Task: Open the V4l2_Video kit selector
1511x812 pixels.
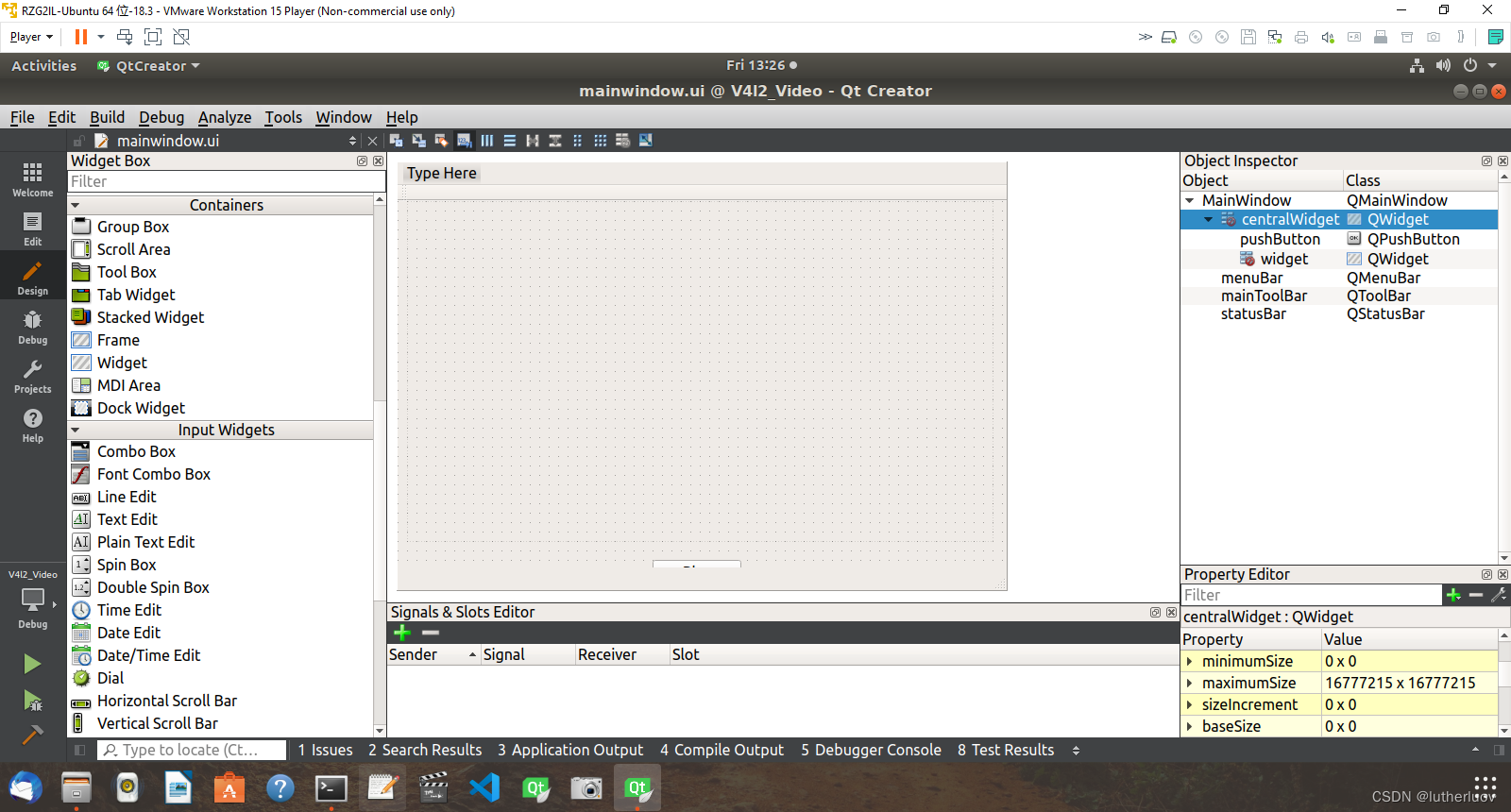Action: pos(33,600)
